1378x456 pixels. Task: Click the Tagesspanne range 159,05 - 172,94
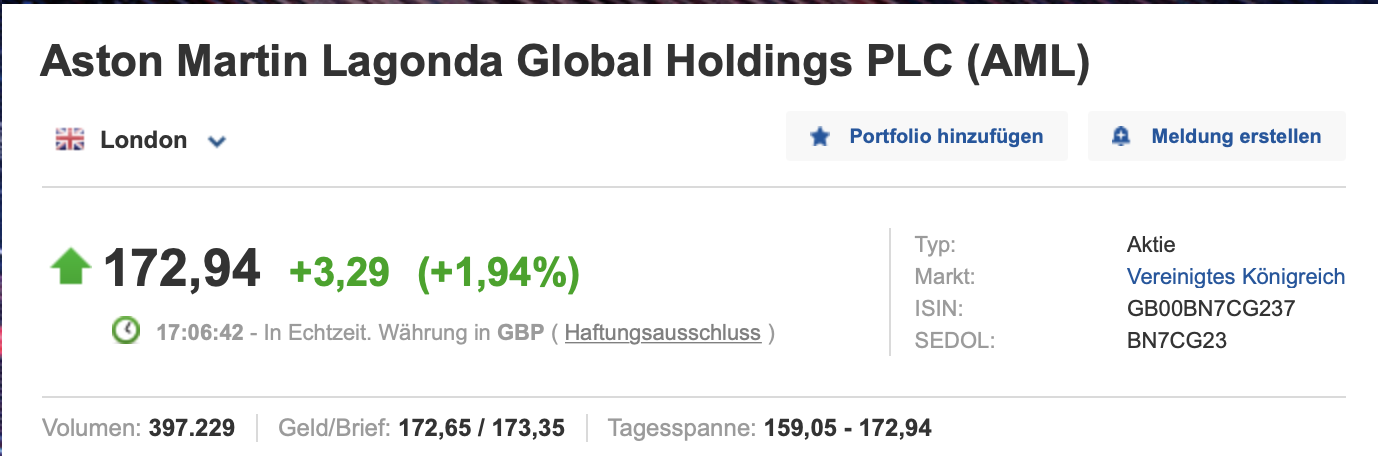pos(847,429)
